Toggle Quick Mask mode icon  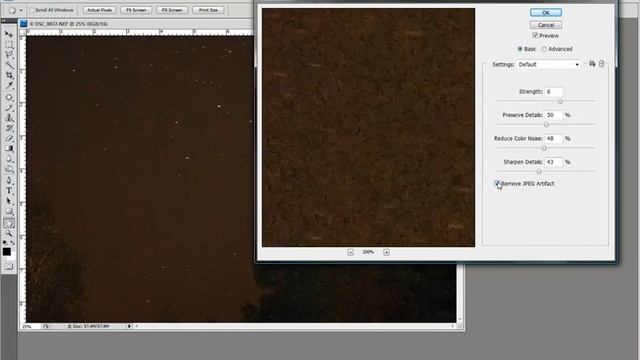[x=9, y=267]
